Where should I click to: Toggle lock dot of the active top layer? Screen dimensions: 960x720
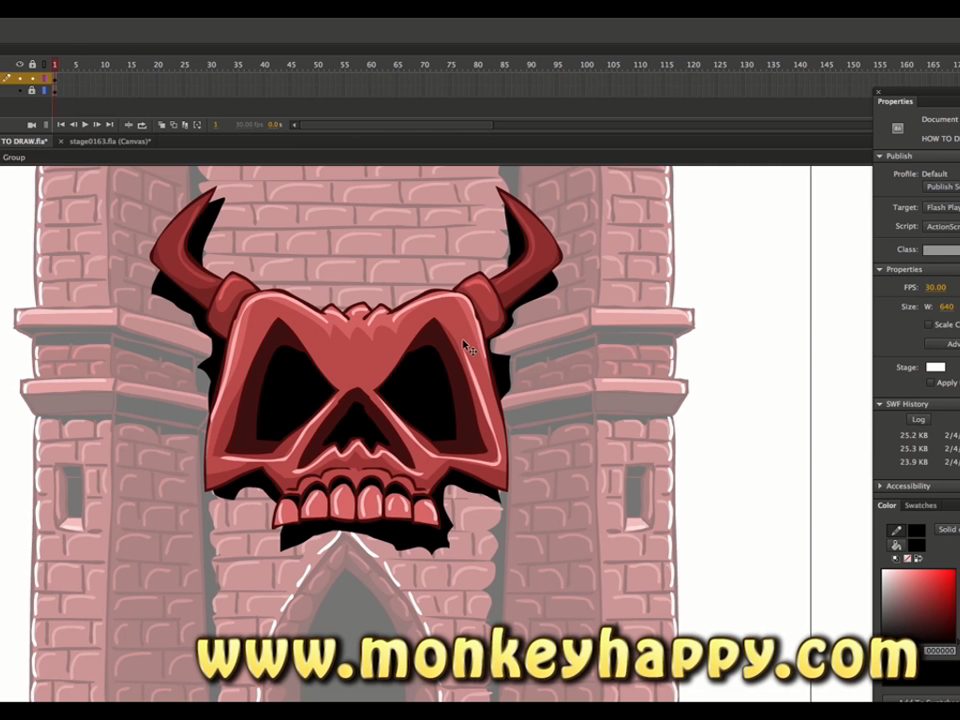32,78
